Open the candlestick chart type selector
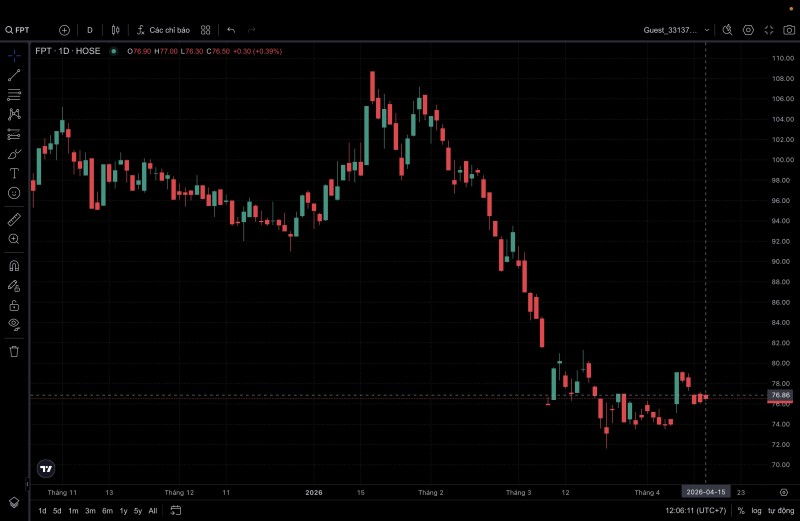The width and height of the screenshot is (800, 521). click(116, 30)
